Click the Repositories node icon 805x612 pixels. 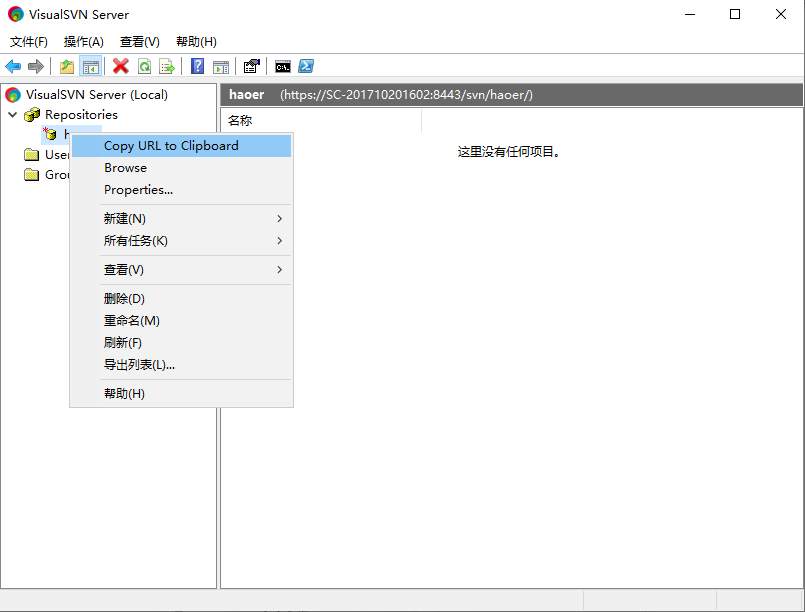[x=32, y=114]
